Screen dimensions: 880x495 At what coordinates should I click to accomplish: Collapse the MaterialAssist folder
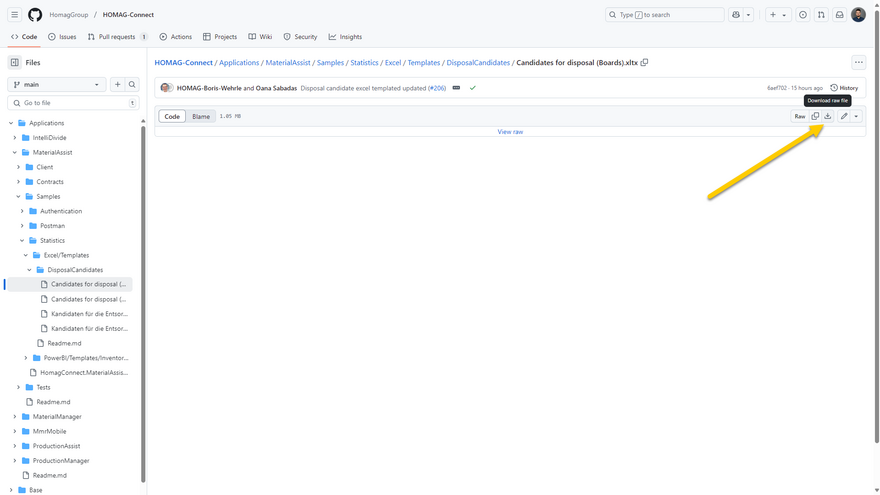click(x=15, y=152)
